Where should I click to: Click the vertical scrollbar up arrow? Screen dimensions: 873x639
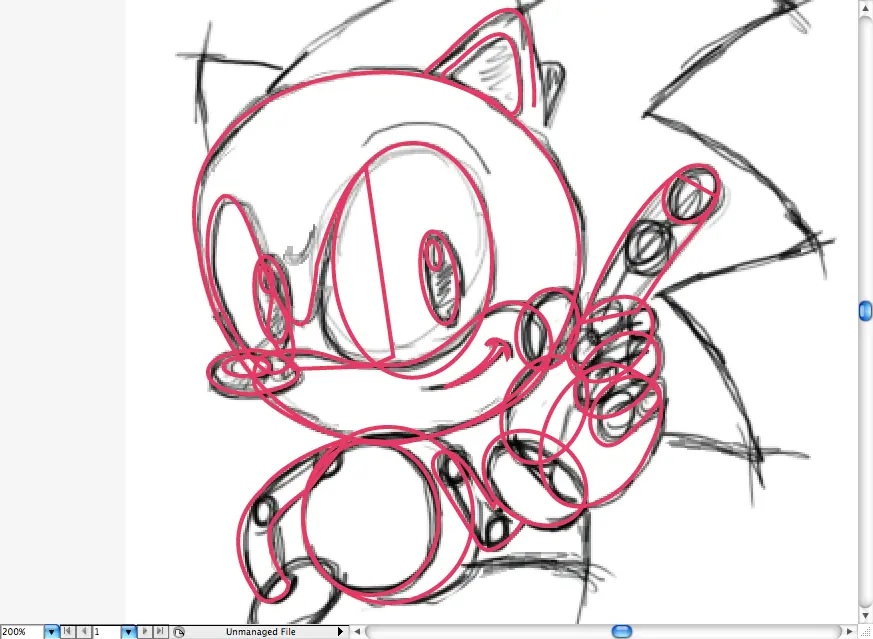[x=866, y=7]
